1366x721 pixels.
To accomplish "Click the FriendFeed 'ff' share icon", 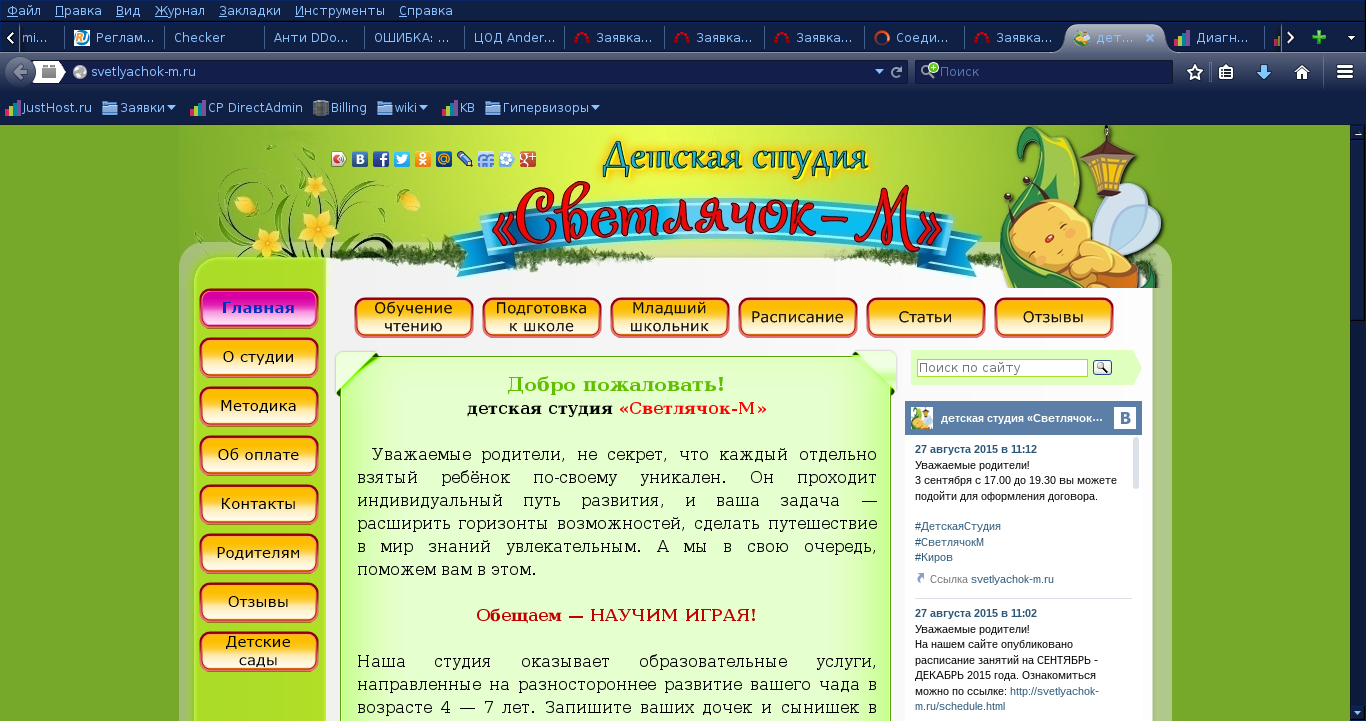I will [485, 159].
